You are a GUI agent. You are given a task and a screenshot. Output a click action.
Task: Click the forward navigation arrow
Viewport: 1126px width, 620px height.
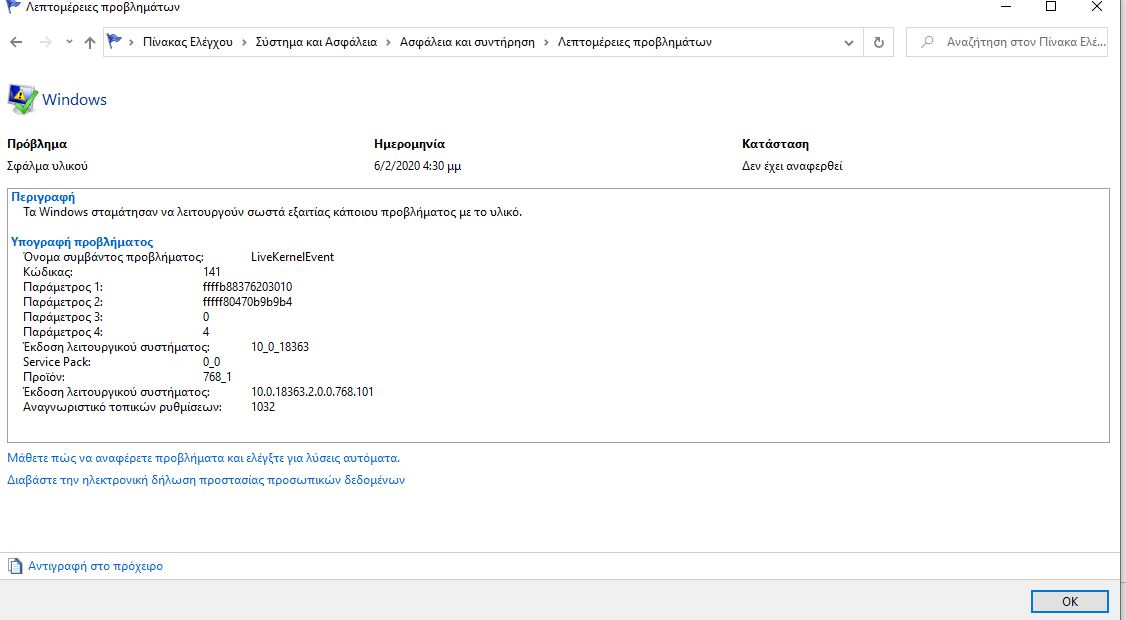click(x=44, y=42)
